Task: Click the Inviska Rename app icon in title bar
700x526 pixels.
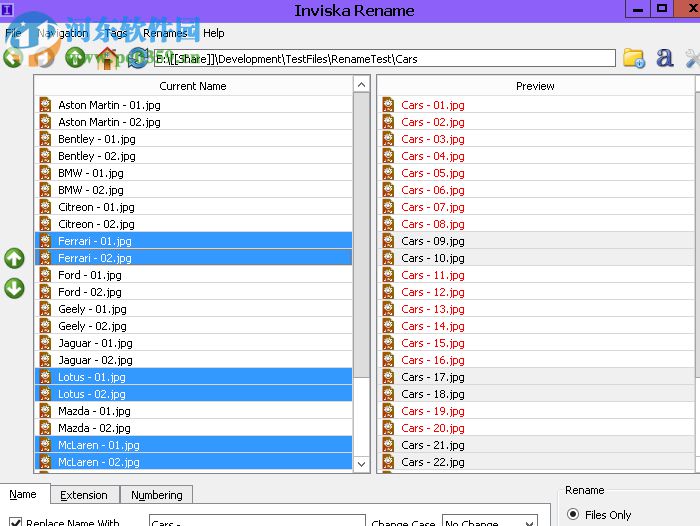Action: (x=8, y=9)
